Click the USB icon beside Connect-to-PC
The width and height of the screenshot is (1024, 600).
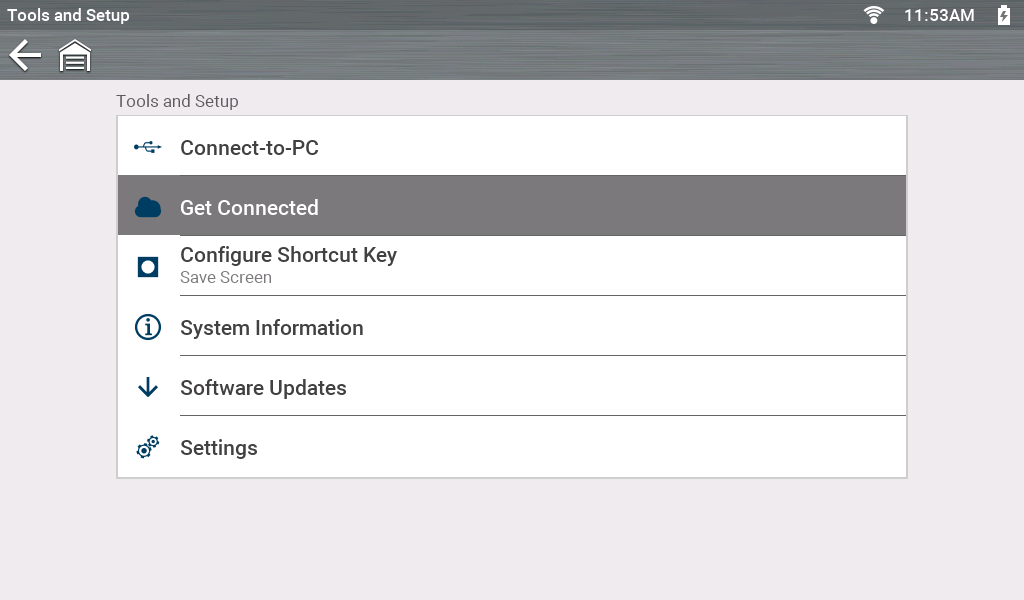(x=148, y=148)
